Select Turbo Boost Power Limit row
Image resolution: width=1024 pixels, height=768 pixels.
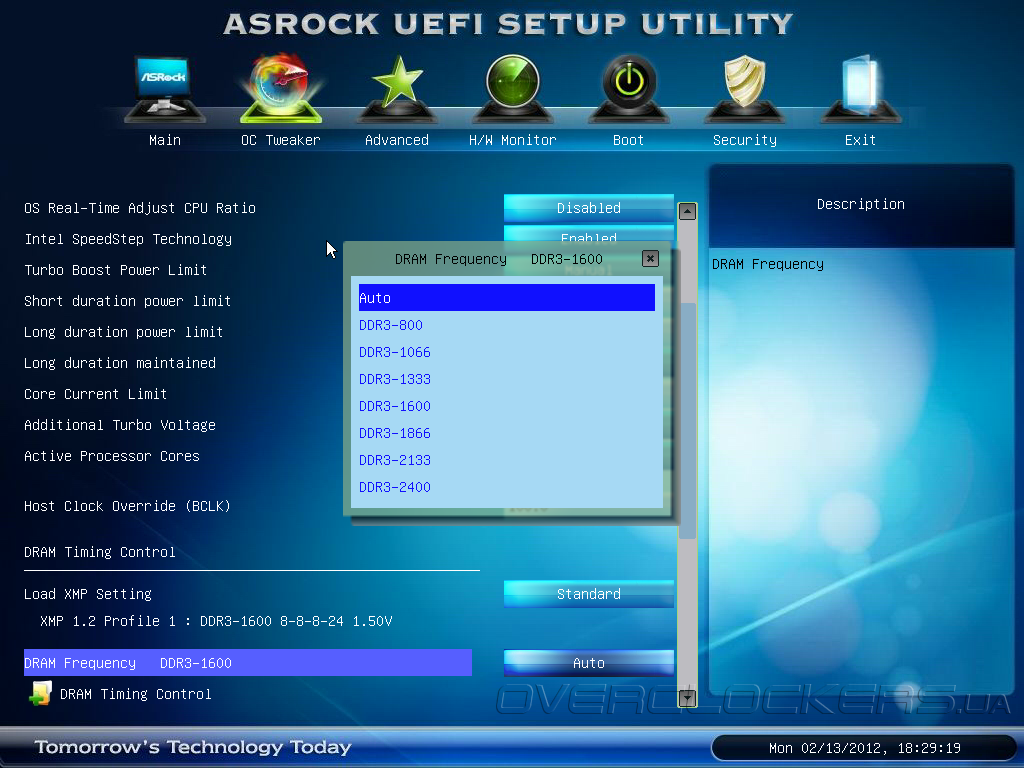tap(116, 270)
